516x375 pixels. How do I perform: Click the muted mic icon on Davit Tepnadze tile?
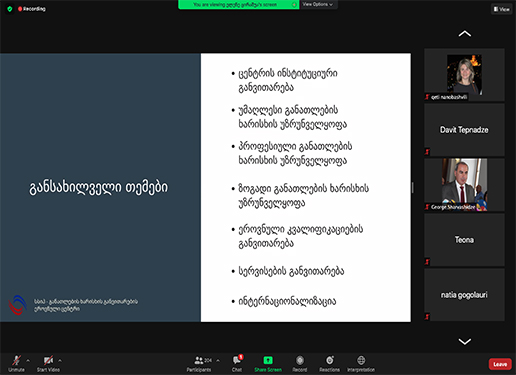tap(427, 152)
